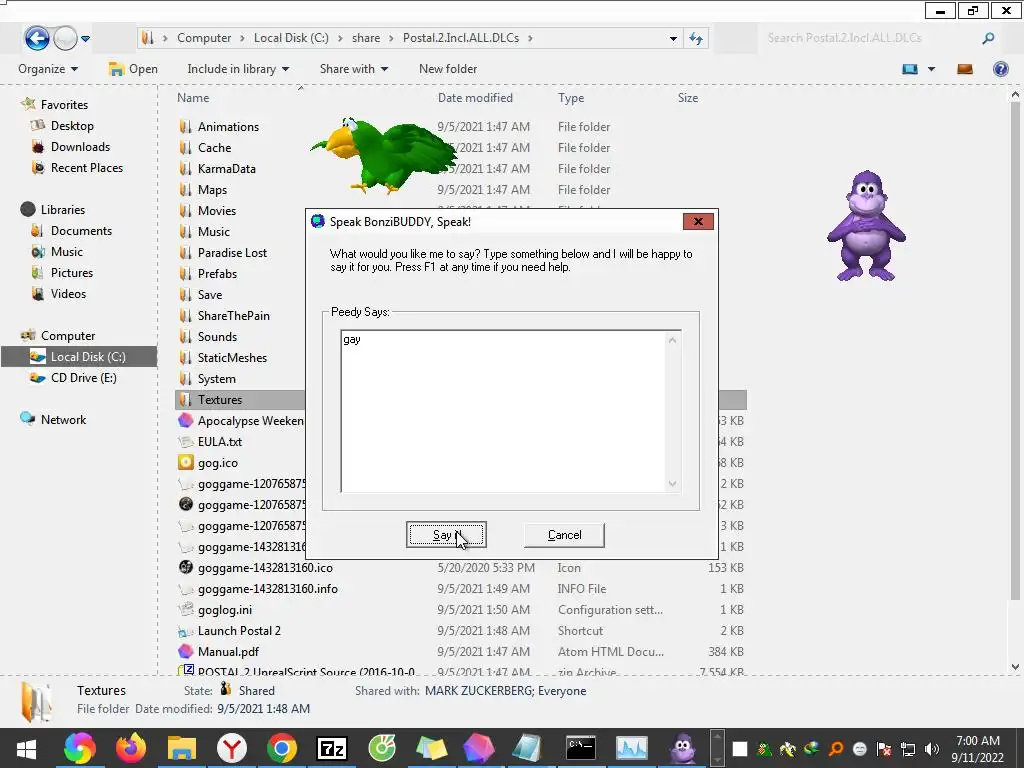The width and height of the screenshot is (1024, 768).
Task: Expand the chevron after Postal.2.Incl.ALL.DLCs breadcrumb
Action: pyautogui.click(x=530, y=38)
